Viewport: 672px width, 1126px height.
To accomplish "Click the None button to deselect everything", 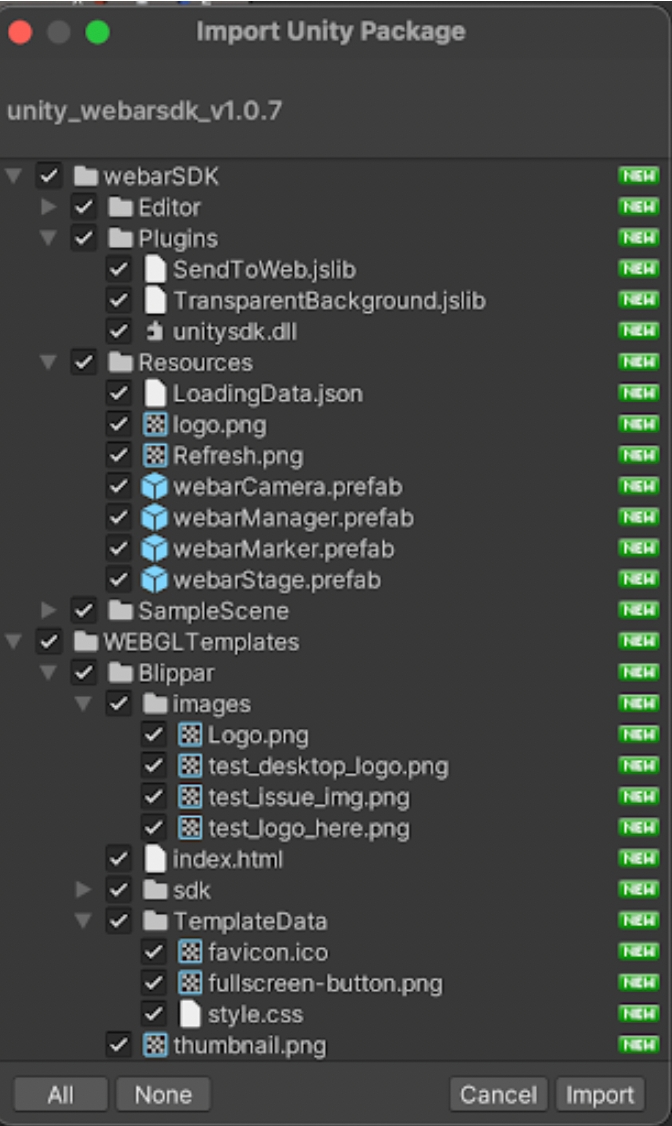I will click(162, 1094).
